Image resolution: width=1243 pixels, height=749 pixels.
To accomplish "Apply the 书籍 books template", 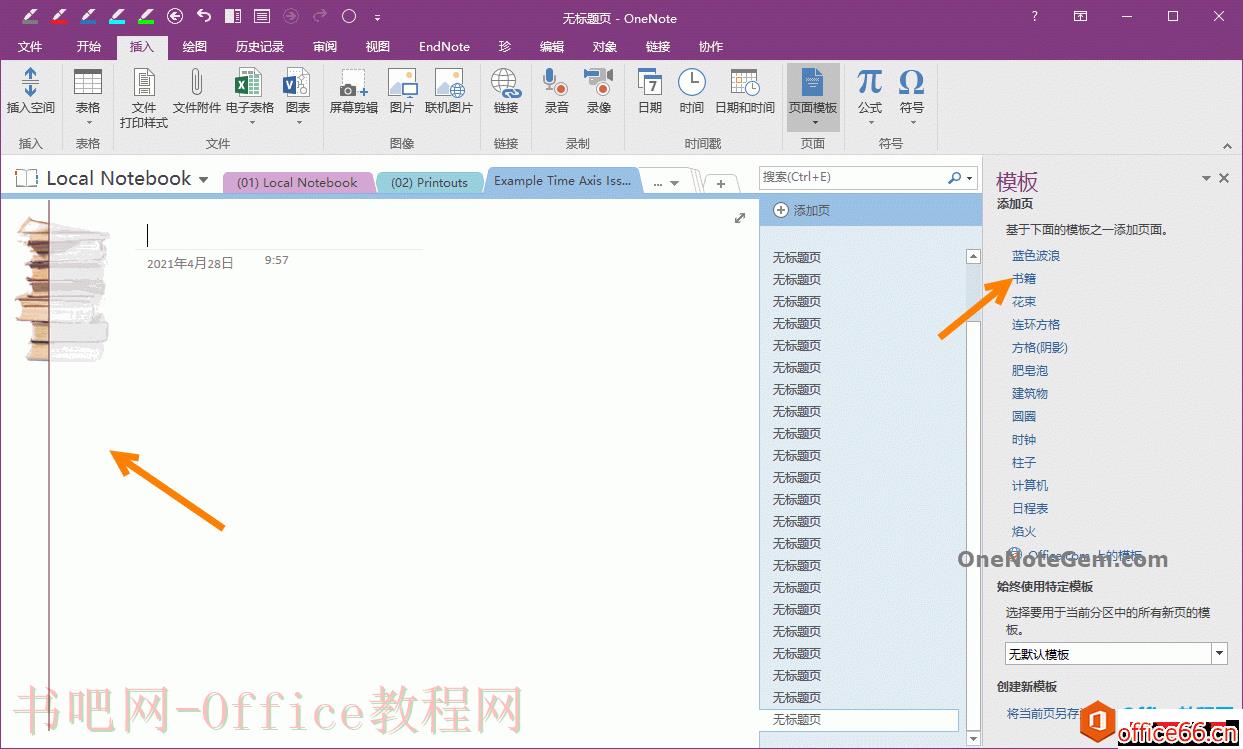I will click(1024, 279).
